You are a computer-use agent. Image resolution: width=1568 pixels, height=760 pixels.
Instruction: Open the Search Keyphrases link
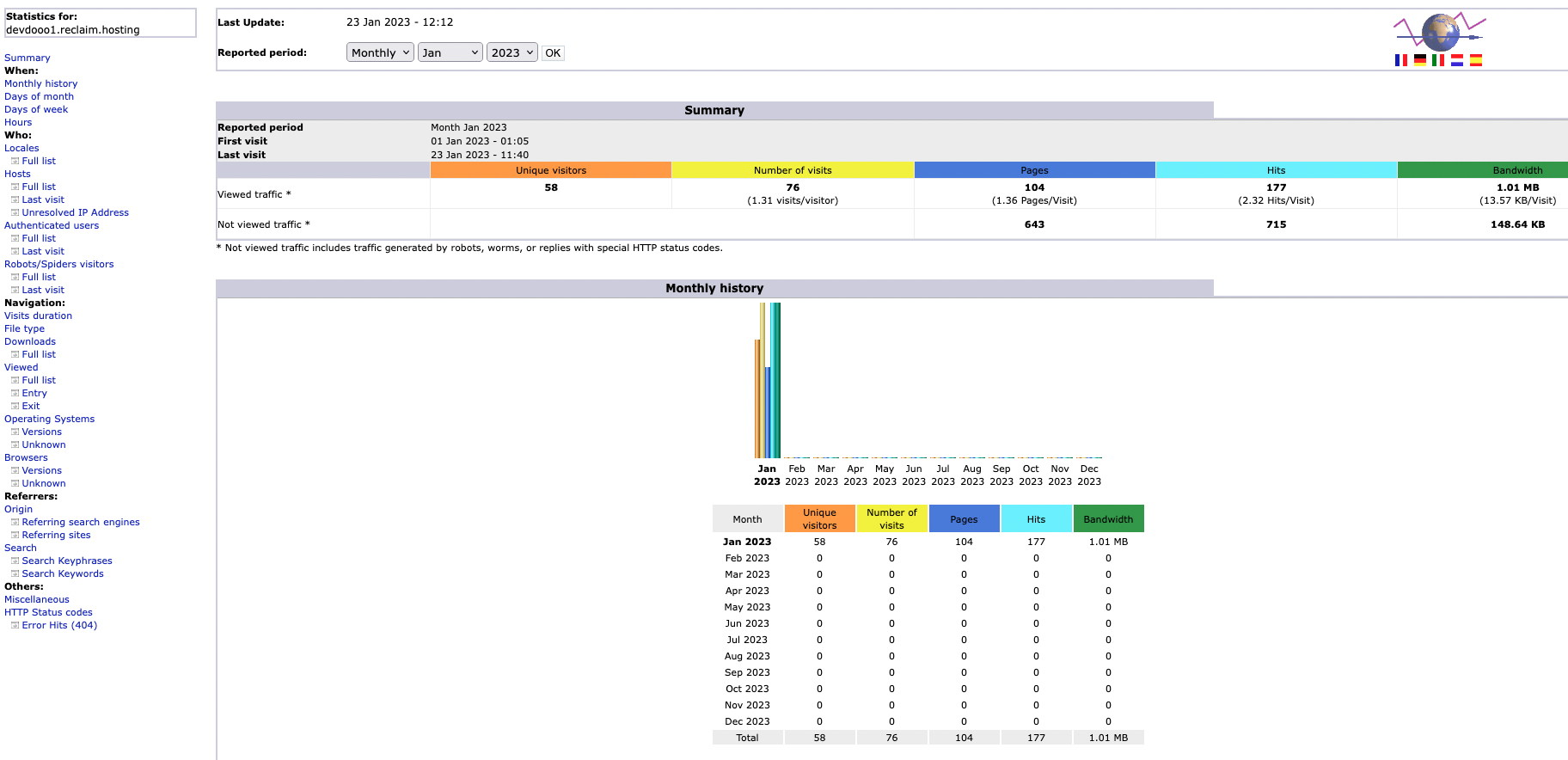coord(67,561)
